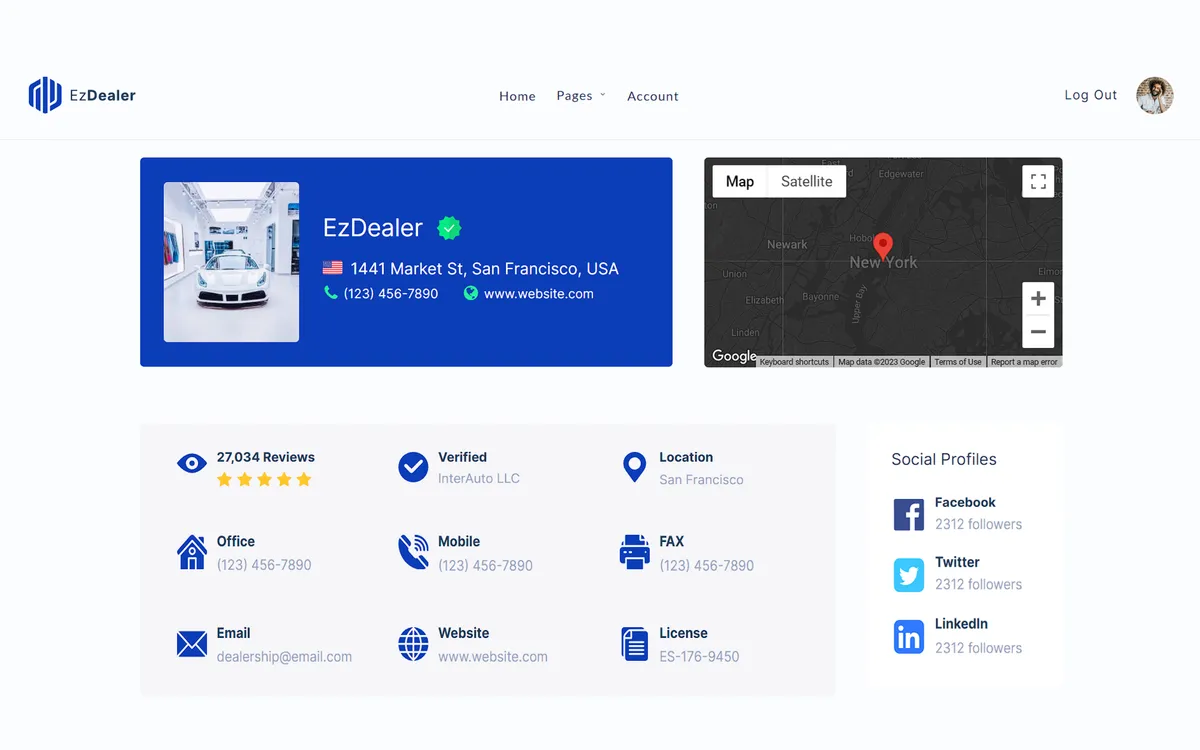Viewport: 1200px width, 750px height.
Task: Click the checkmark icon beside Verified
Action: [x=413, y=467]
